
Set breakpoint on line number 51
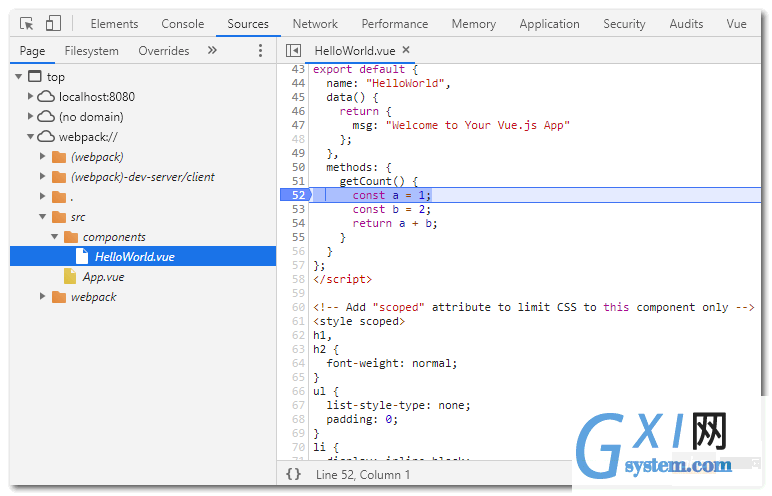pos(298,181)
